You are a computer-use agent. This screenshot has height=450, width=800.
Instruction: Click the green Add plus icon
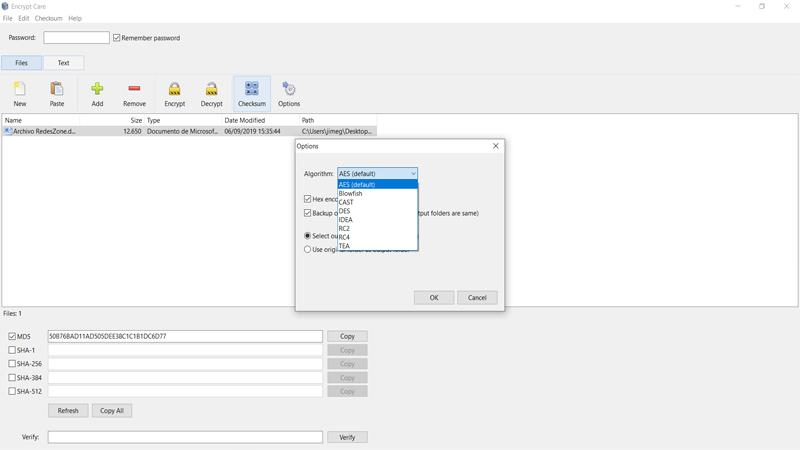coord(97,89)
